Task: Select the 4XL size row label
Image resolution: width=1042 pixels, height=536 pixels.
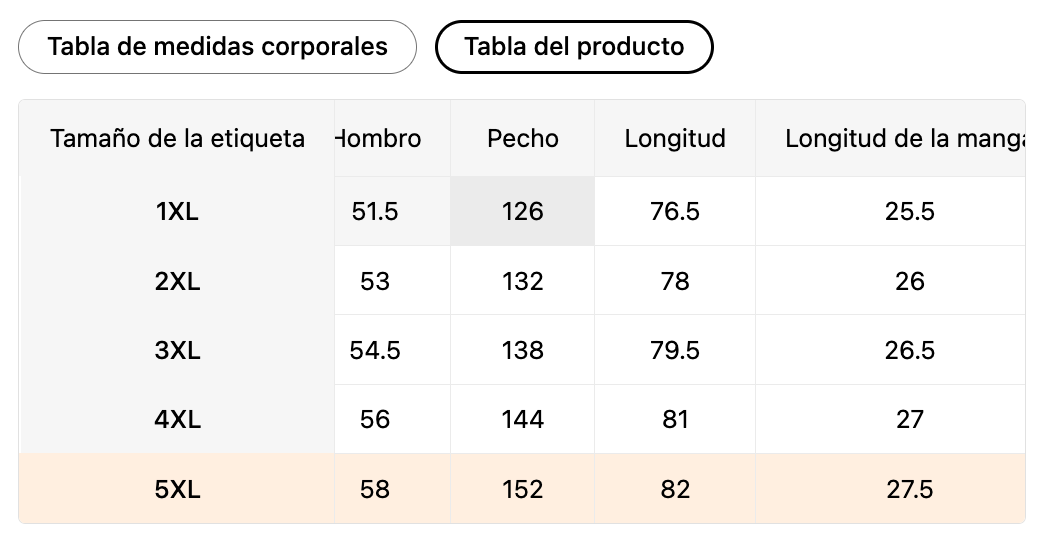Action: click(177, 420)
